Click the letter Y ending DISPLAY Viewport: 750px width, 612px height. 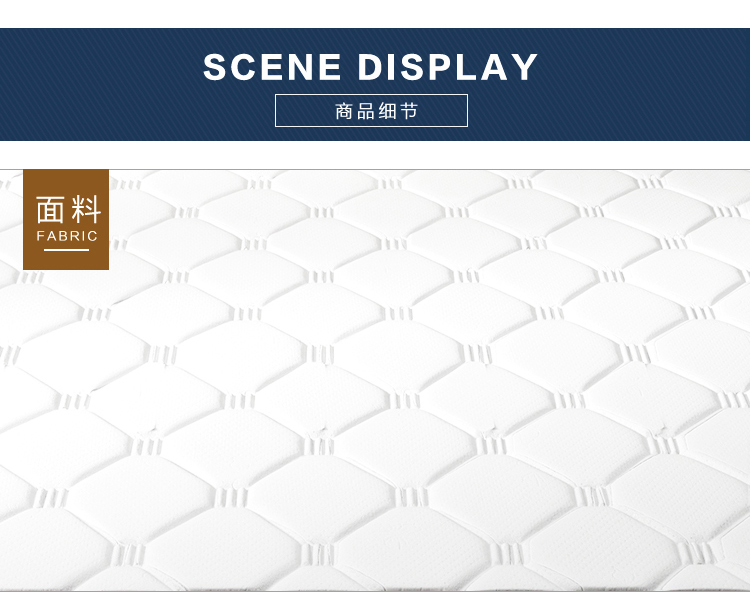point(525,67)
